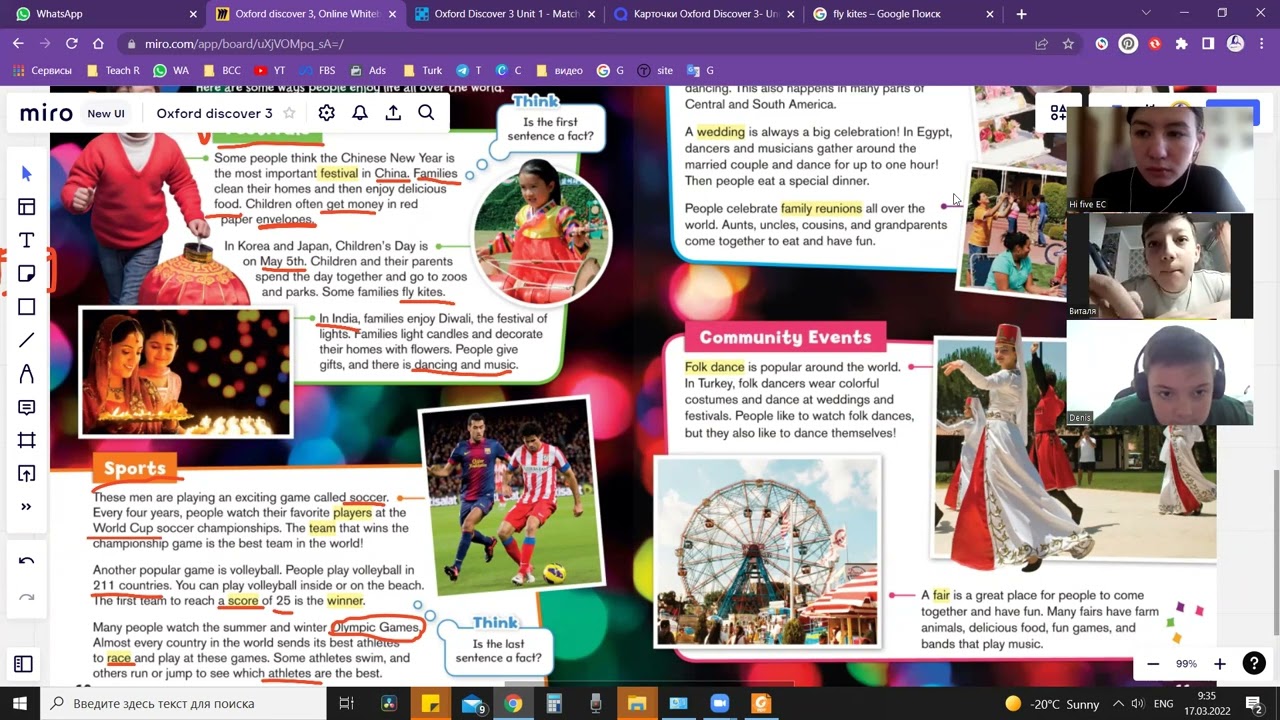Go back in browser history
This screenshot has height=720, width=1280.
point(18,44)
